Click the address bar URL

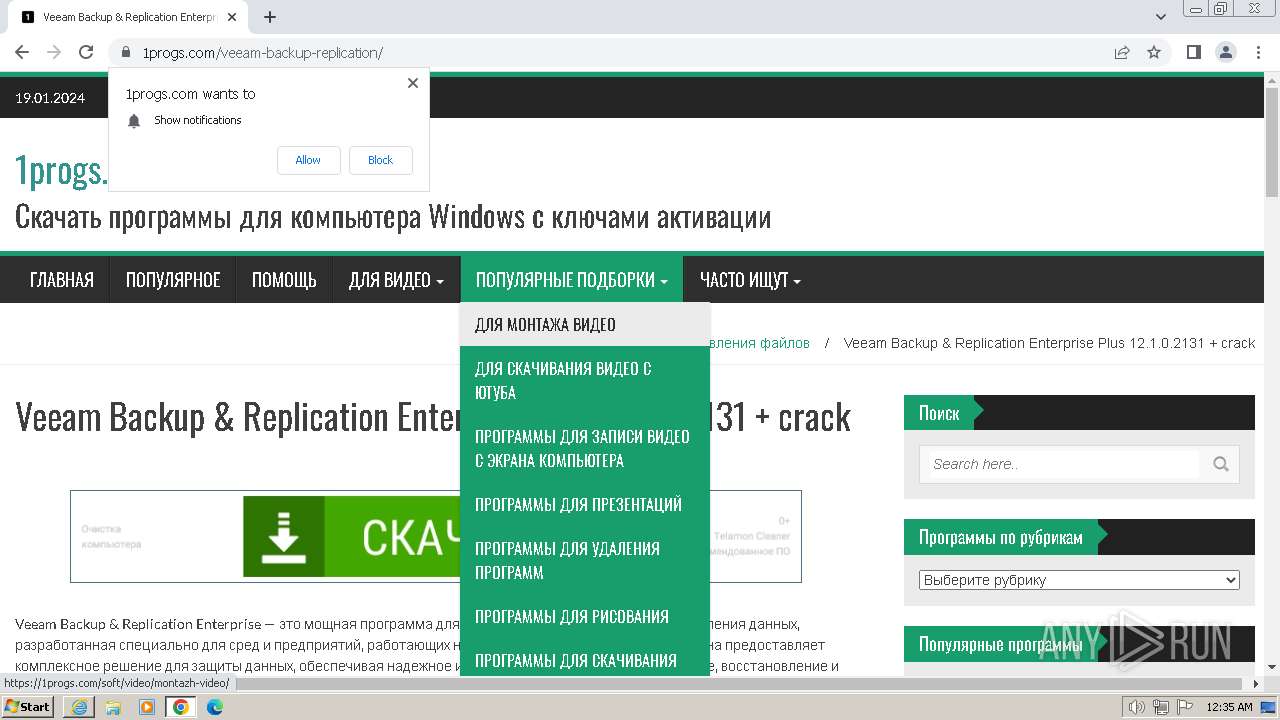point(262,53)
